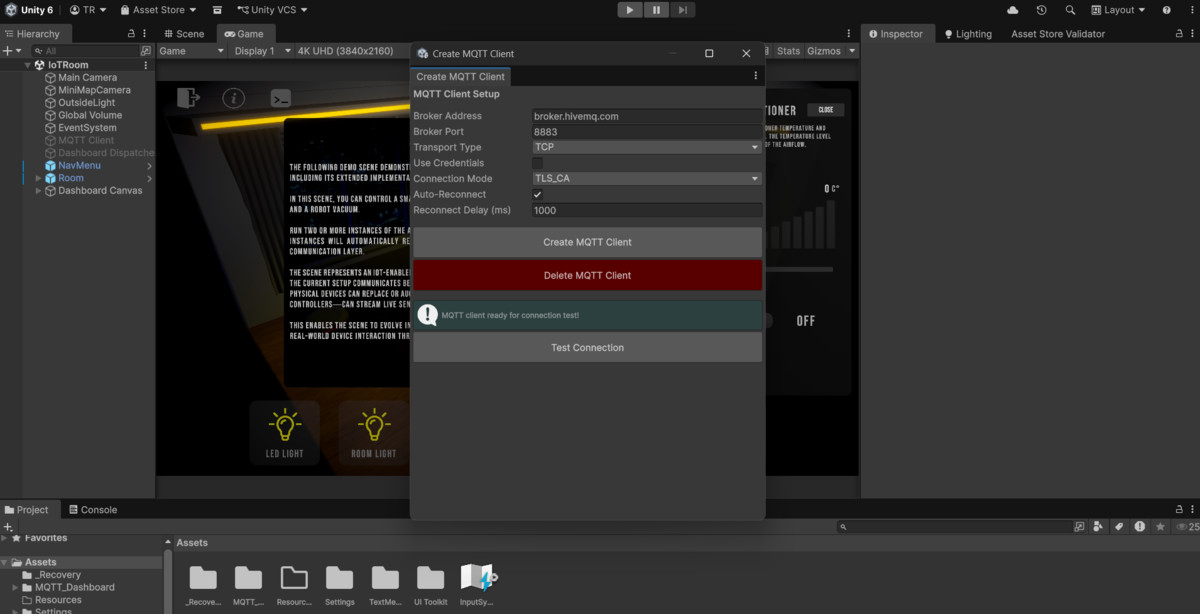The width and height of the screenshot is (1200, 614).
Task: Click the red Delete MQTT Client button
Action: (587, 275)
